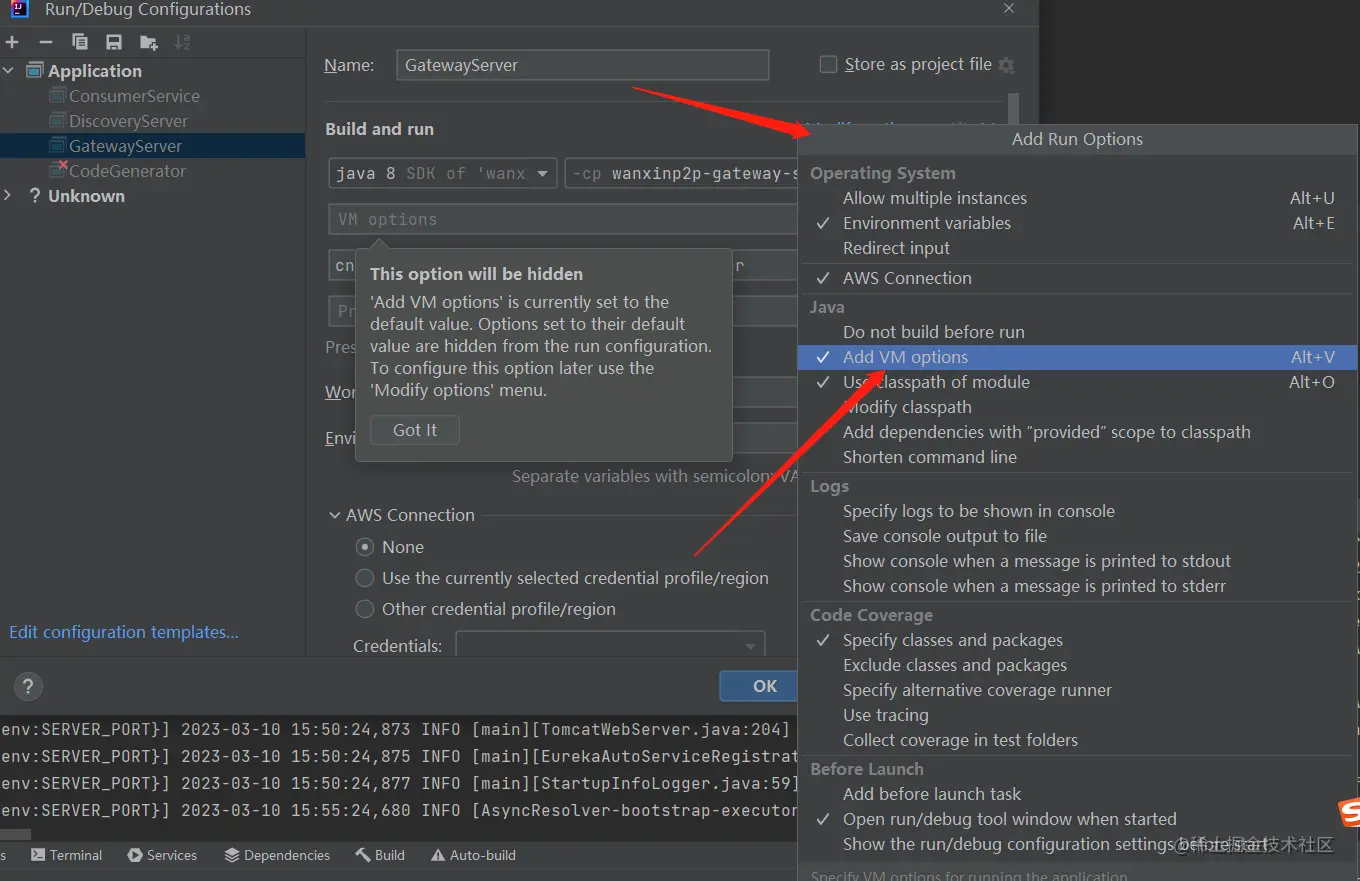Click the StartupInfoLogger.java:59 log line
This screenshot has height=881, width=1360.
(399, 783)
